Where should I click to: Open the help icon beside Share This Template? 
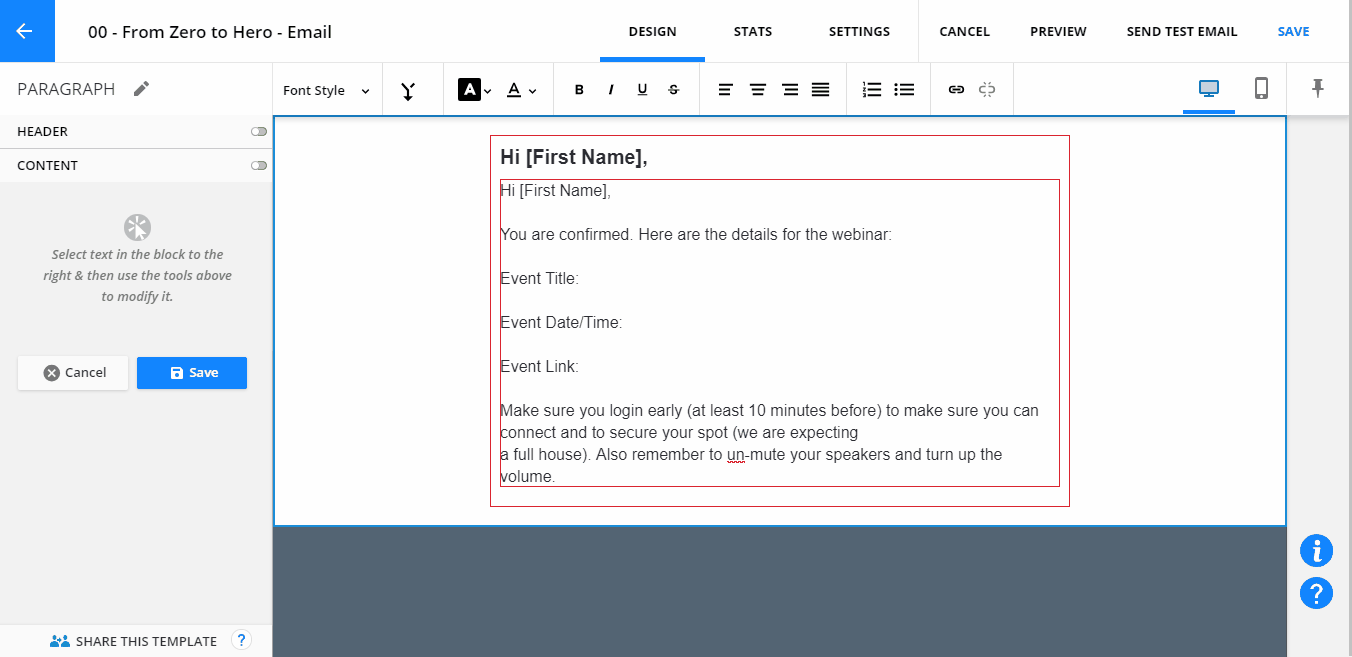[241, 640]
